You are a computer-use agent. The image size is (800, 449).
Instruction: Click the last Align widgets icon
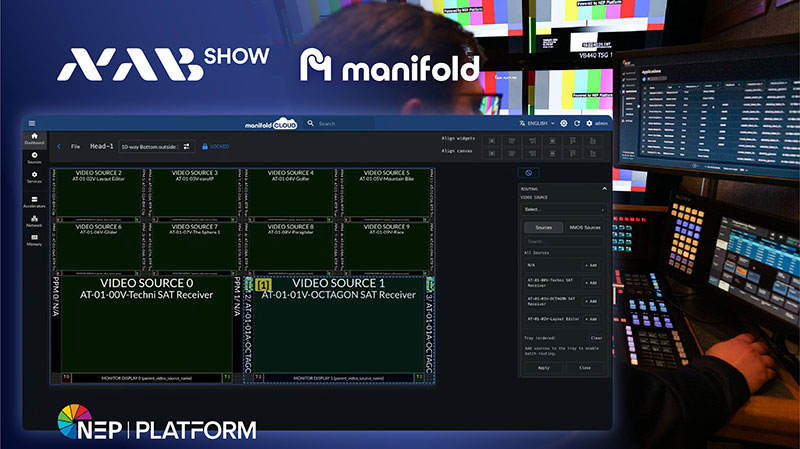click(592, 141)
